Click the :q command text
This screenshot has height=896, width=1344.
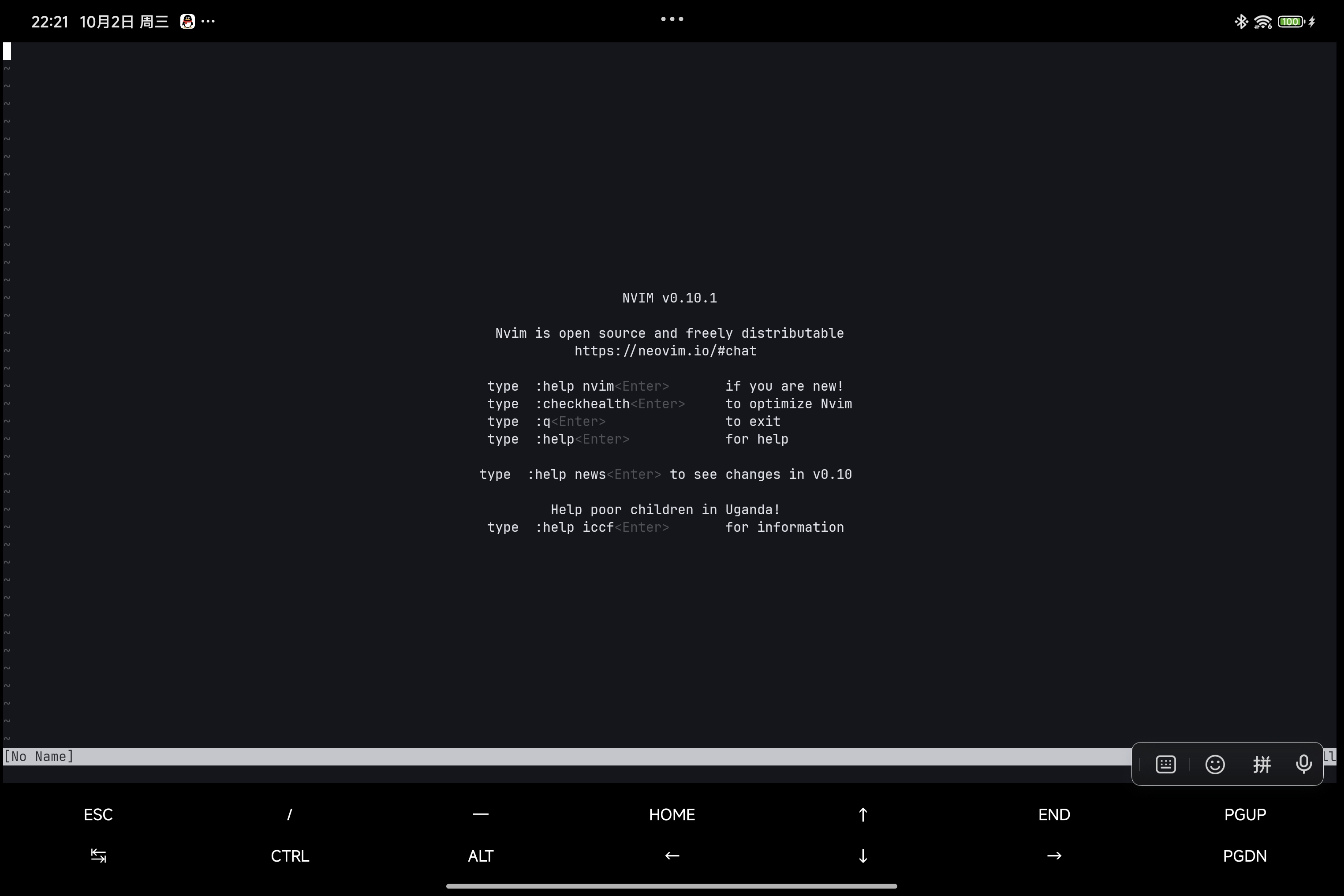543,422
